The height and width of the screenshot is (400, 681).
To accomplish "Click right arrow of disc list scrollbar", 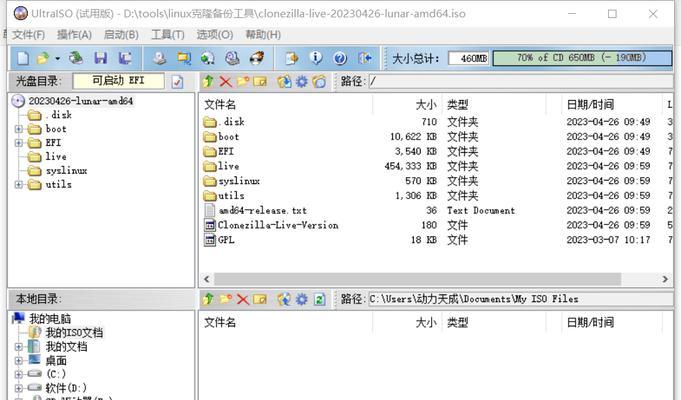I will coord(665,279).
